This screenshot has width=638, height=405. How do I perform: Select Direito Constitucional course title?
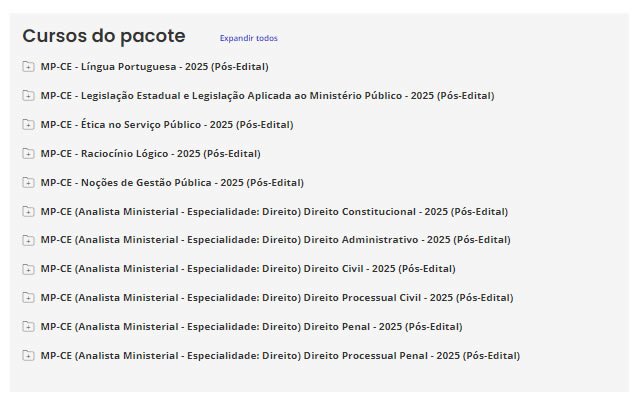pyautogui.click(x=274, y=212)
